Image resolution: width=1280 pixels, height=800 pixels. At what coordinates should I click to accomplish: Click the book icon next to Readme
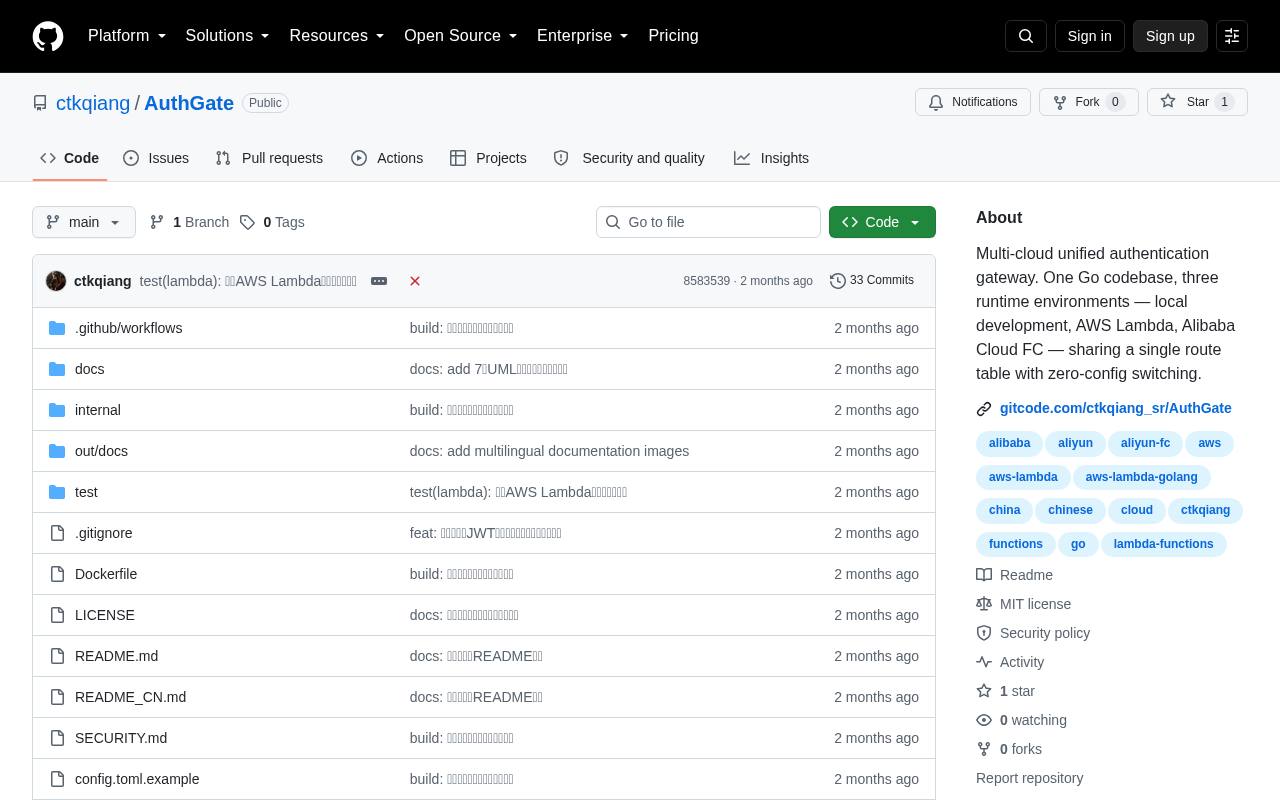pyautogui.click(x=984, y=575)
